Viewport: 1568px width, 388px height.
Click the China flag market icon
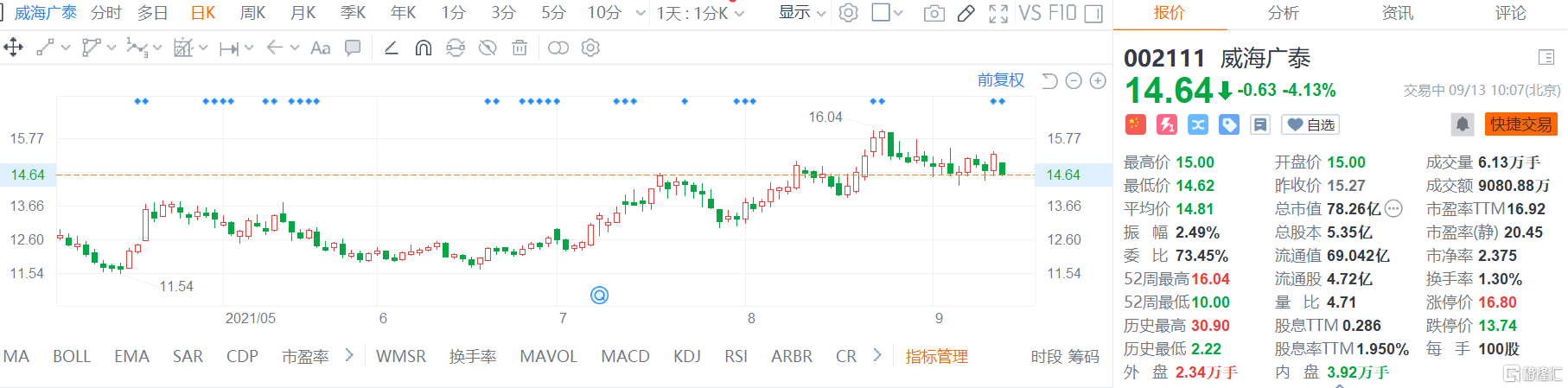tap(1136, 124)
